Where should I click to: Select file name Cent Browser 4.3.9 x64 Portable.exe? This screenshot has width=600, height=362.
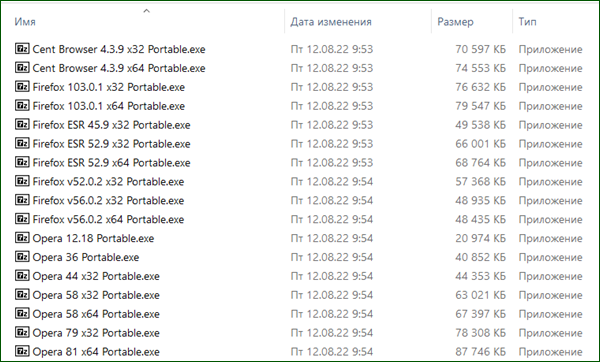(x=119, y=68)
